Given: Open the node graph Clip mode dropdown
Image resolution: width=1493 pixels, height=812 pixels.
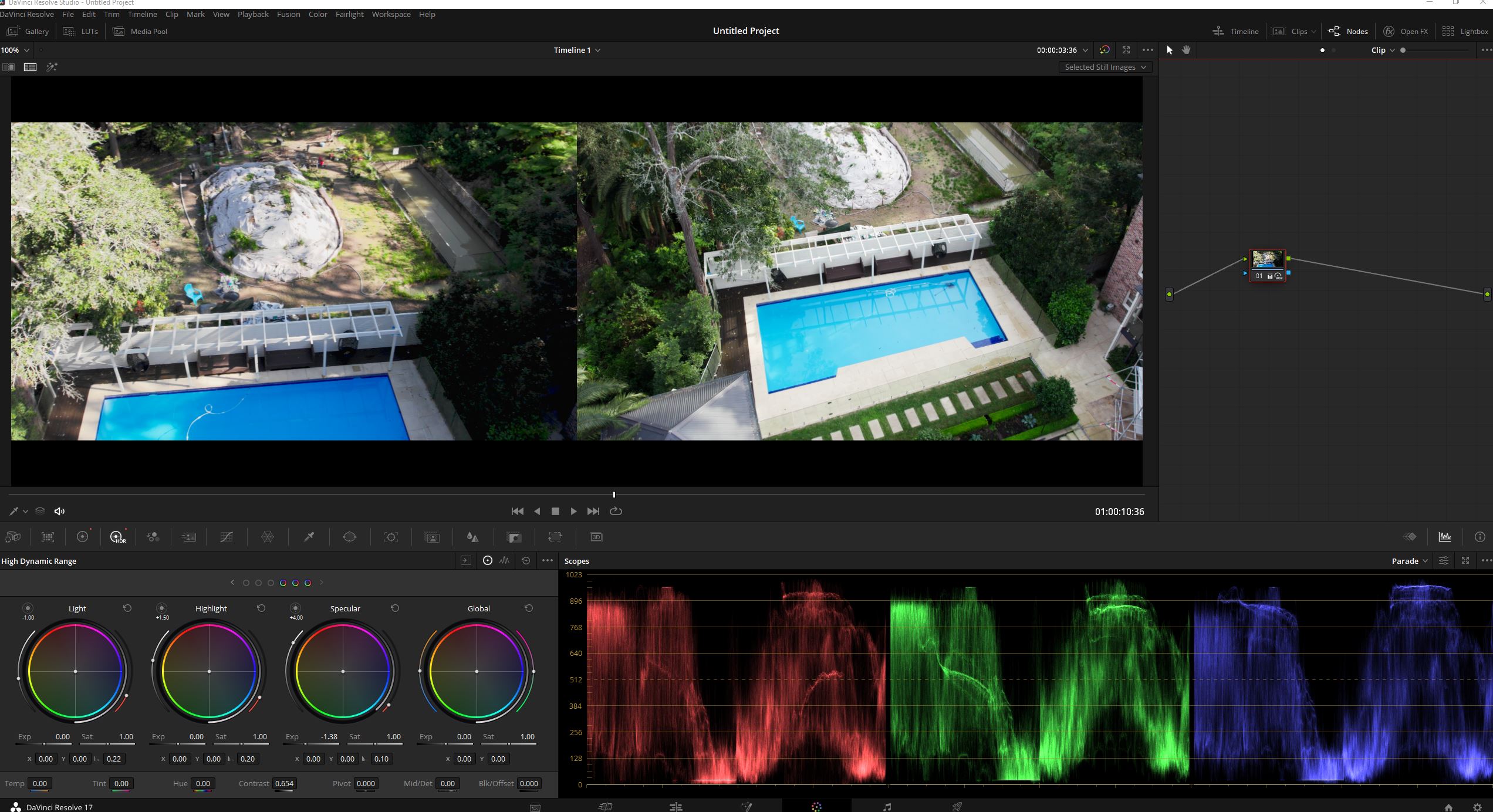Looking at the screenshot, I should click(x=1383, y=50).
